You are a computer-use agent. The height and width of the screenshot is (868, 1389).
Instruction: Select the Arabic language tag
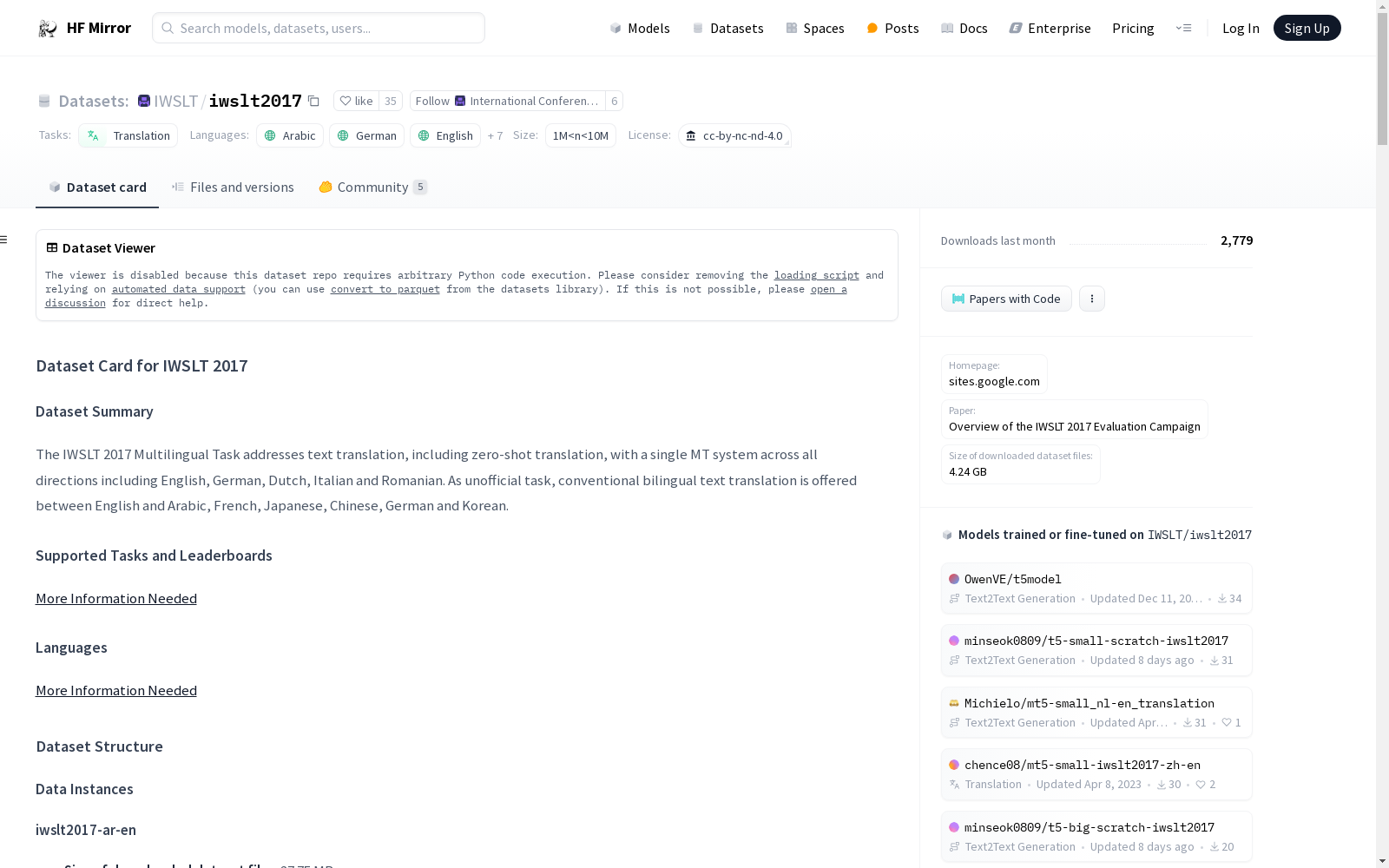tap(290, 135)
